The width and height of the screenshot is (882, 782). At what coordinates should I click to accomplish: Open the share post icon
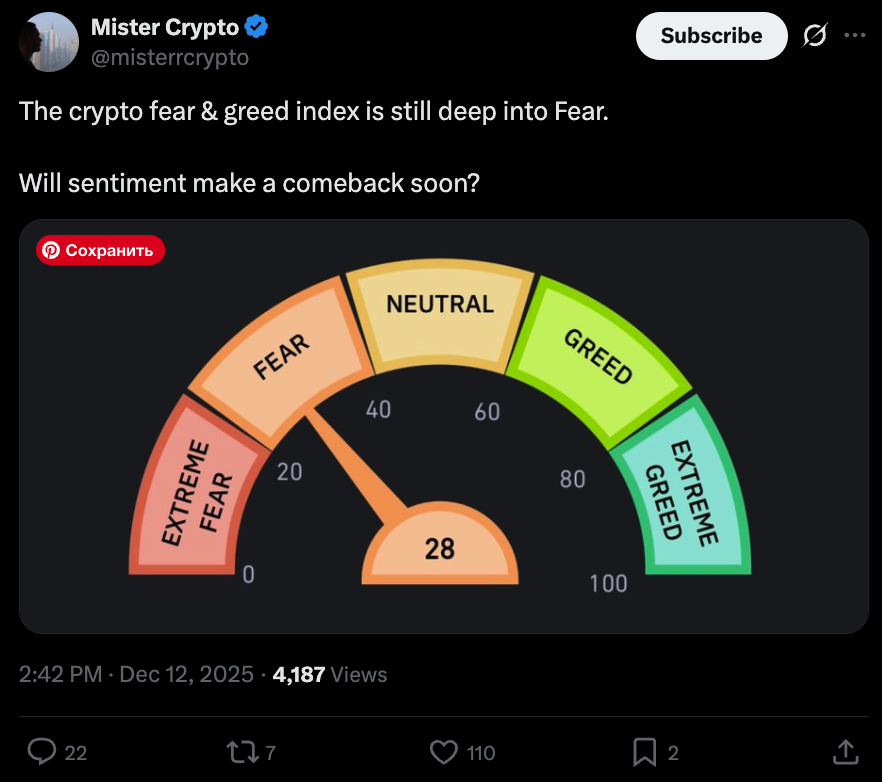tap(844, 751)
